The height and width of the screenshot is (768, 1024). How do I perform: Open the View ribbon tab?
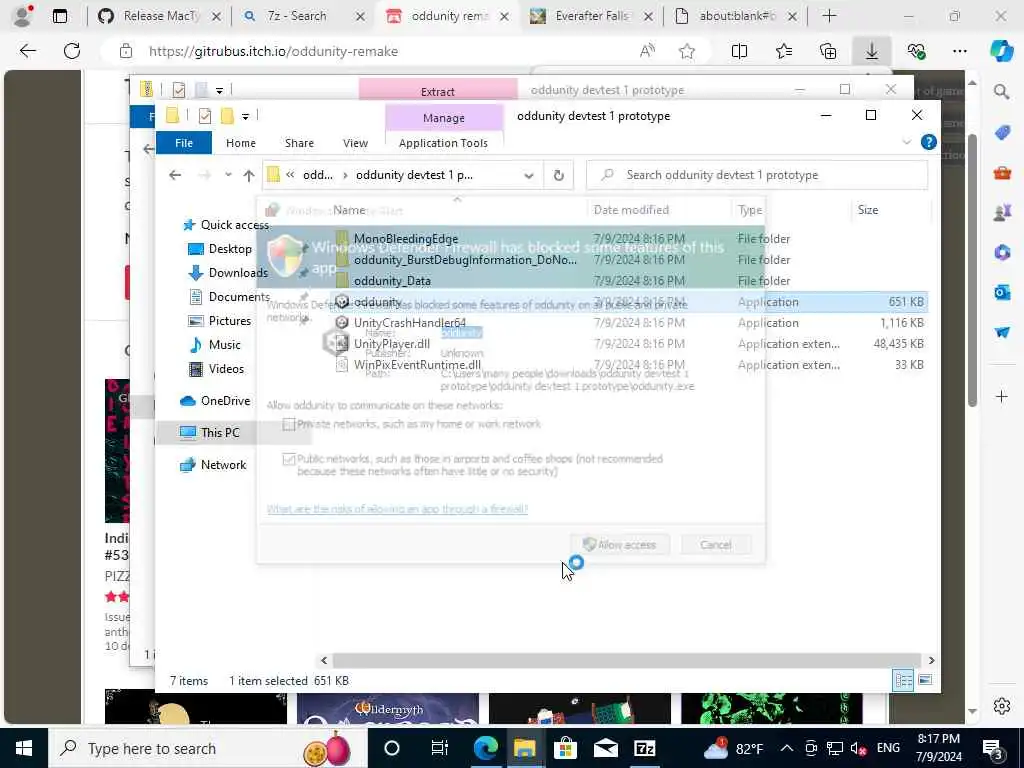click(x=355, y=142)
